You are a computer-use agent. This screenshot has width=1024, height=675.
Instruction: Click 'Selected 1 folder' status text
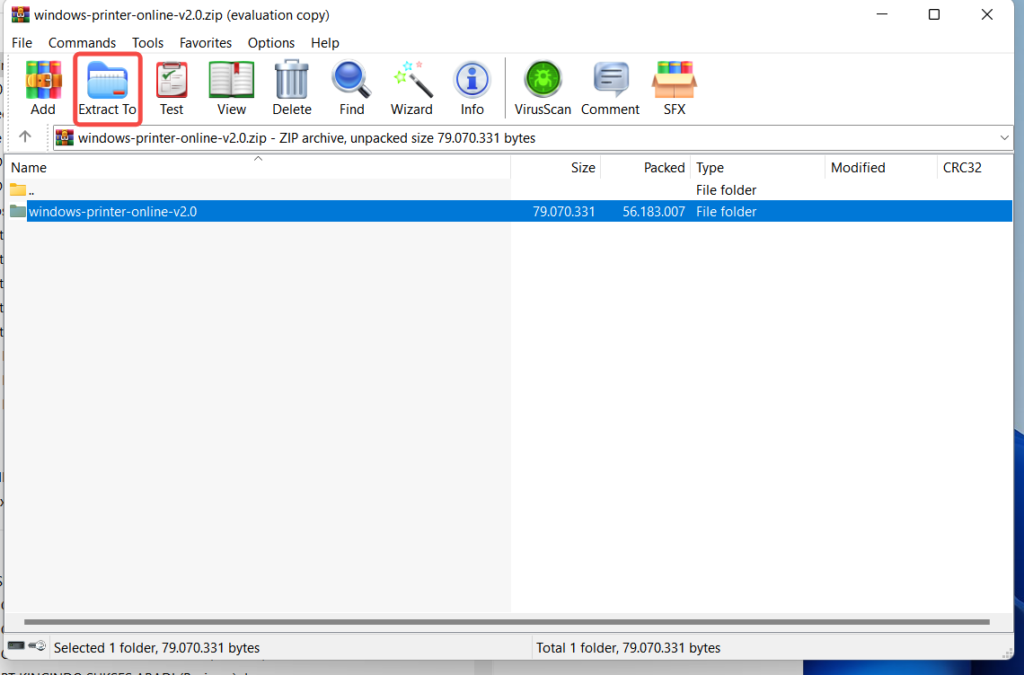(x=157, y=648)
